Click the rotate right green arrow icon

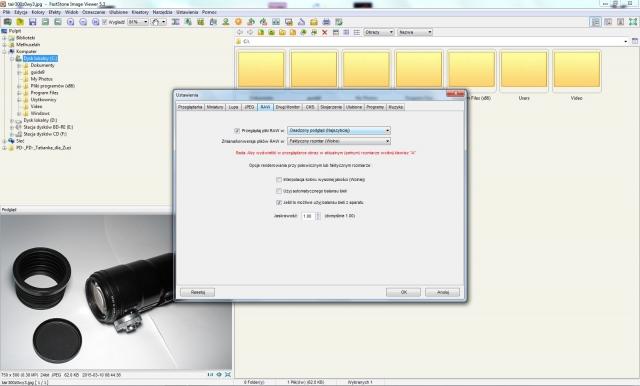[x=263, y=22]
